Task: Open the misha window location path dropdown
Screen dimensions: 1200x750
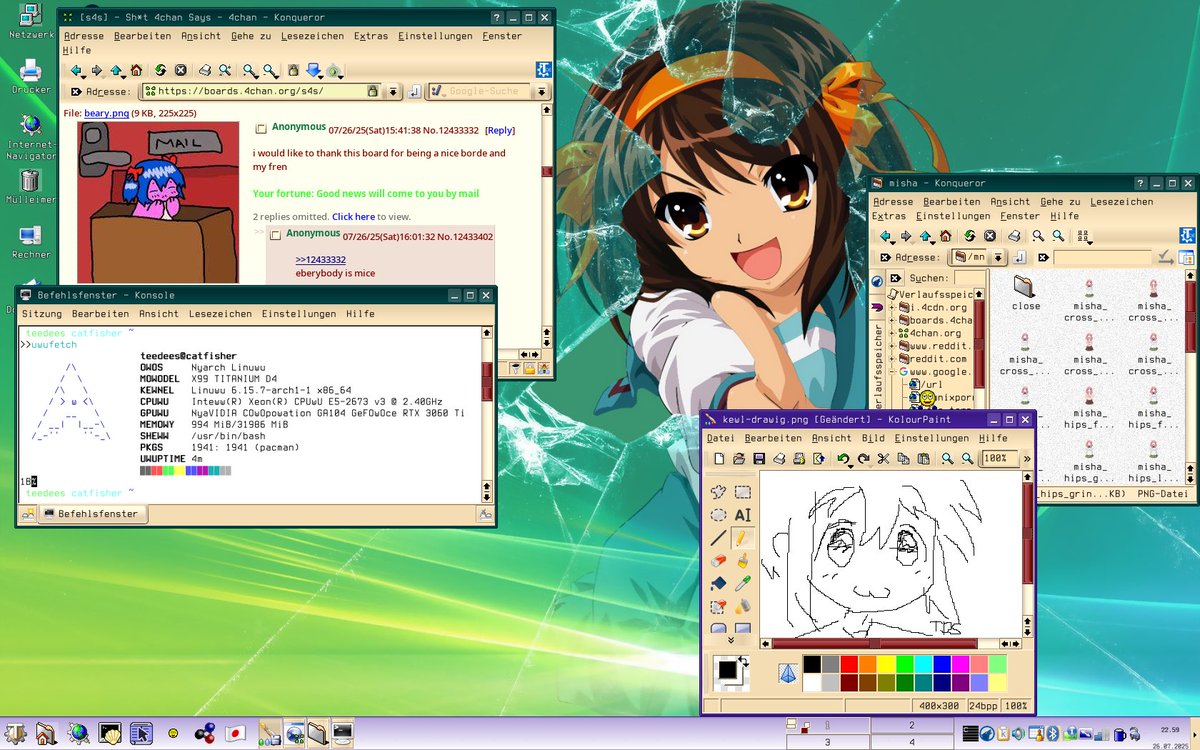Action: (x=998, y=257)
